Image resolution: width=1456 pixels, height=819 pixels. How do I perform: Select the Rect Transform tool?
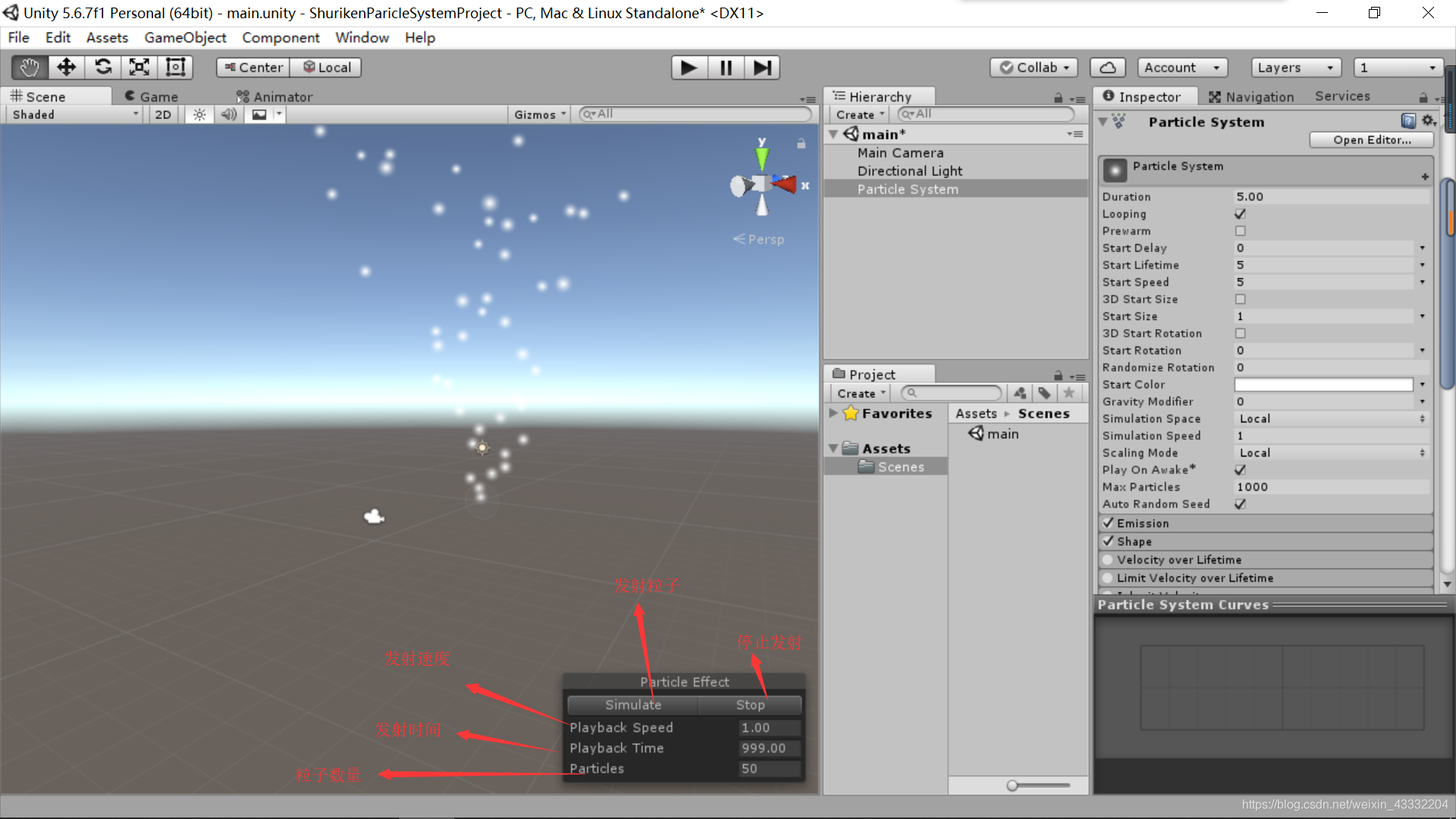[x=175, y=67]
